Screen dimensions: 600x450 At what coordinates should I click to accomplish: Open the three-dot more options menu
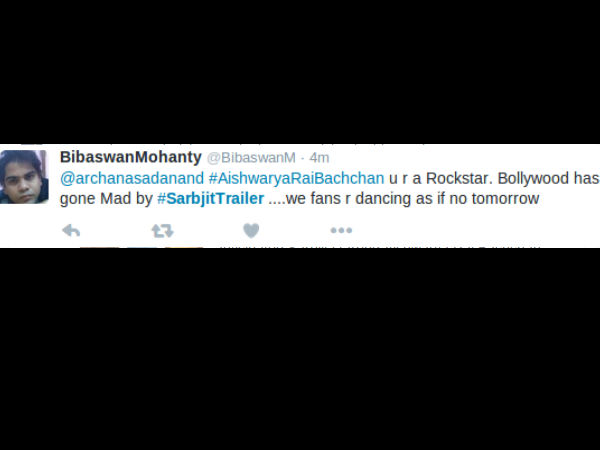pyautogui.click(x=341, y=230)
